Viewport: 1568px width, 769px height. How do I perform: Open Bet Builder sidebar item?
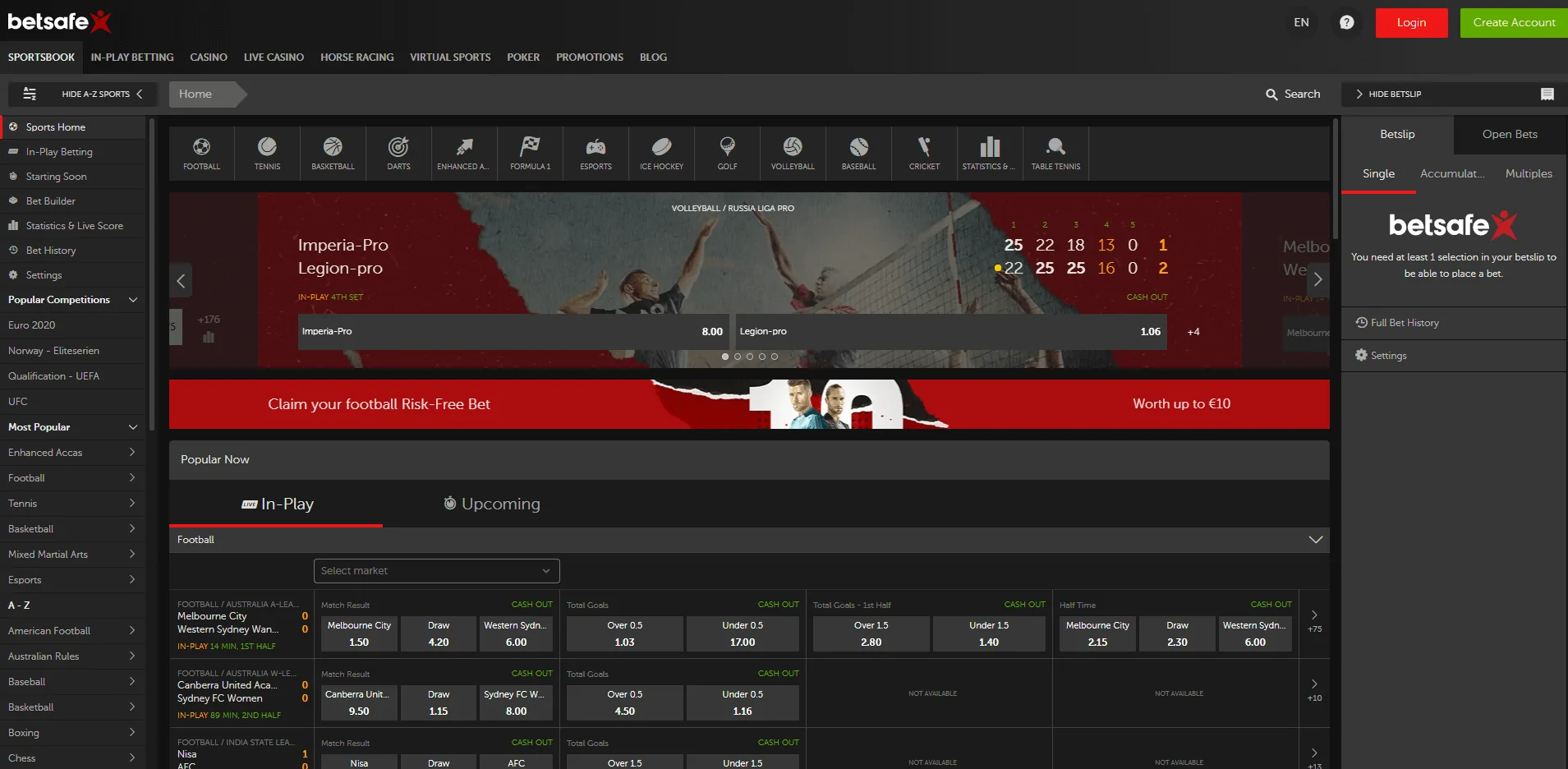pos(74,201)
